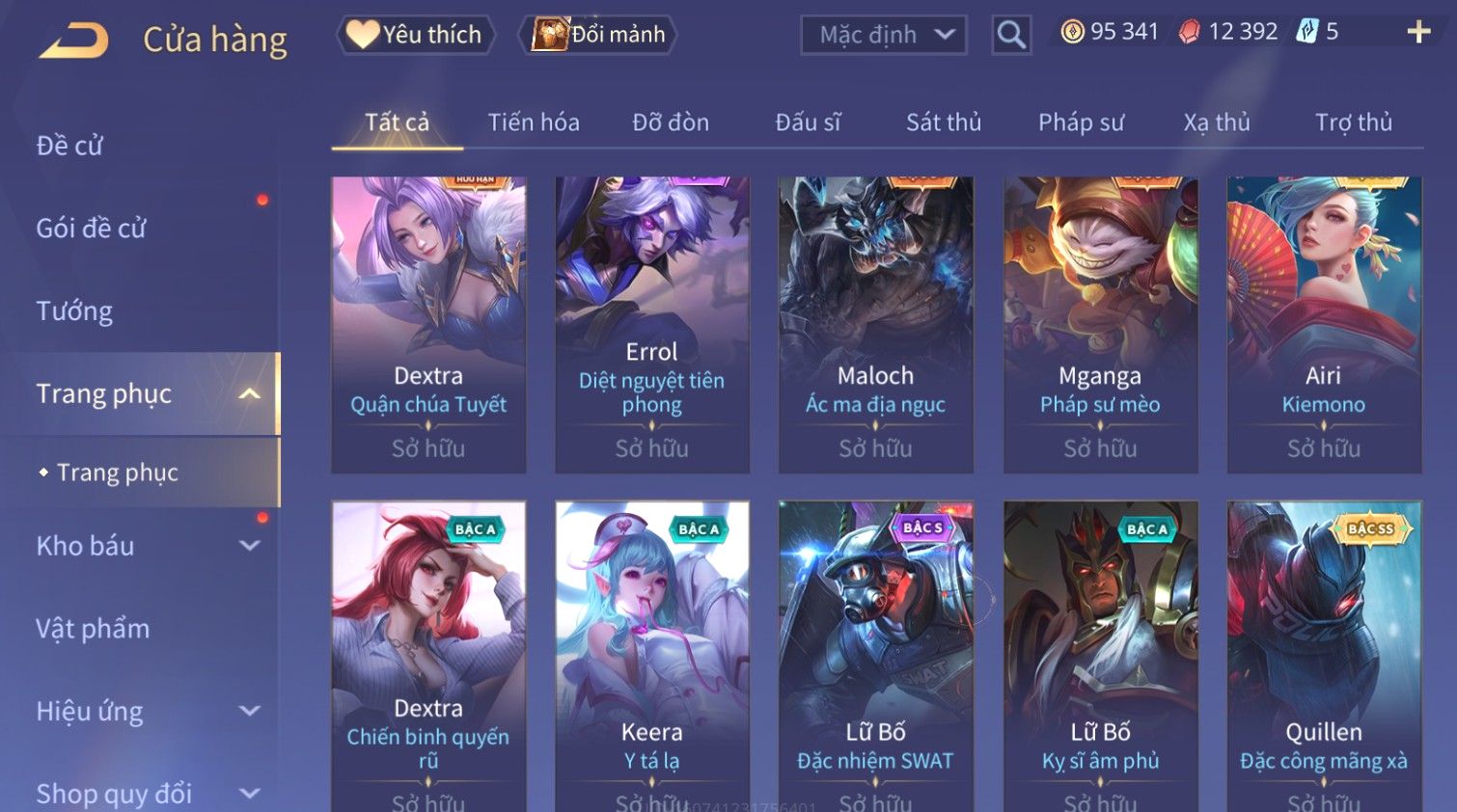Go to Tướng in the sidebar
The width and height of the screenshot is (1457, 812).
tap(74, 311)
